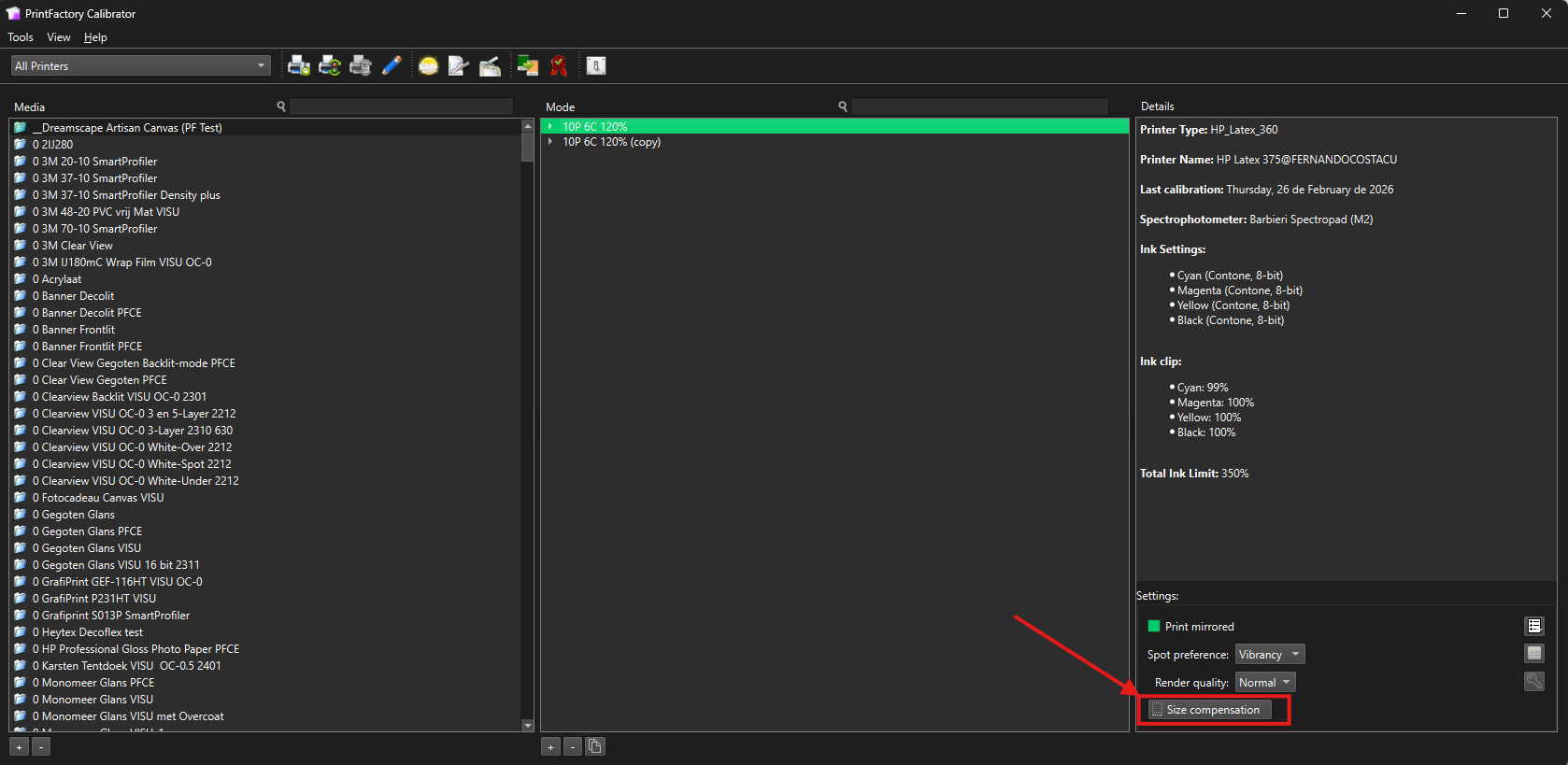Click the duplicate mode icon below Mode list
The width and height of the screenshot is (1568, 765).
coord(595,746)
